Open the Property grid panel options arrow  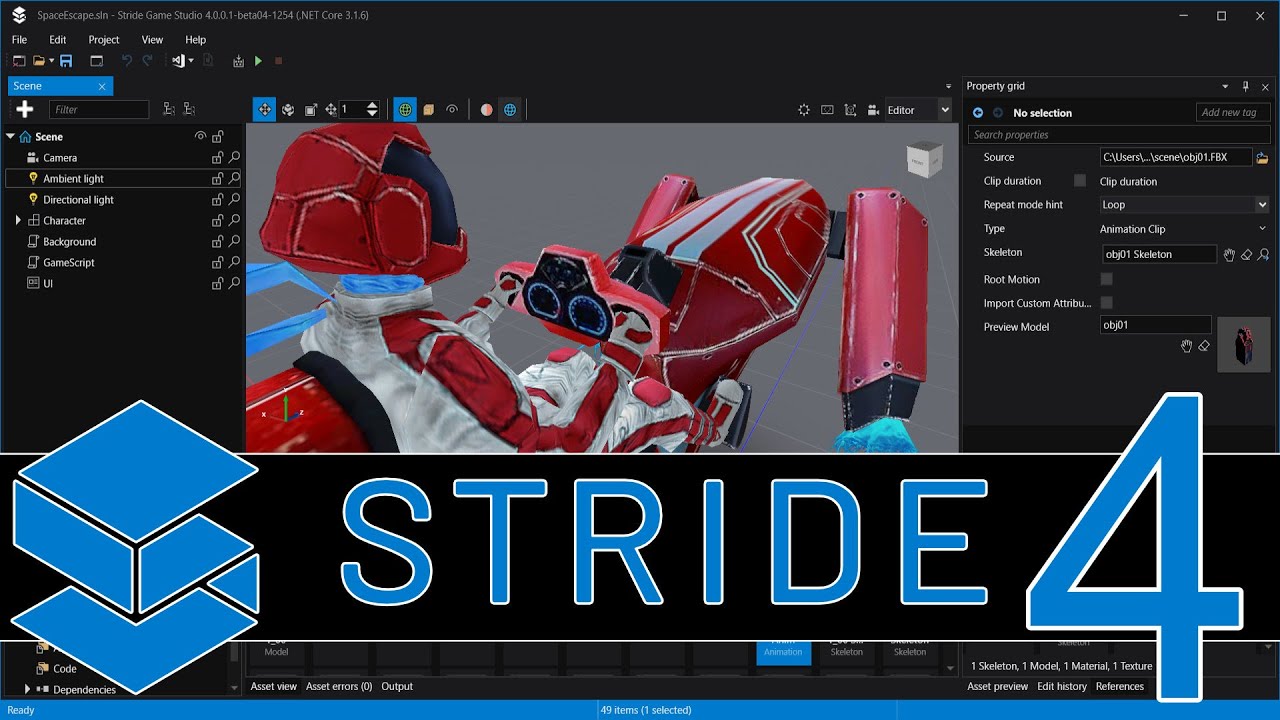[x=1225, y=86]
